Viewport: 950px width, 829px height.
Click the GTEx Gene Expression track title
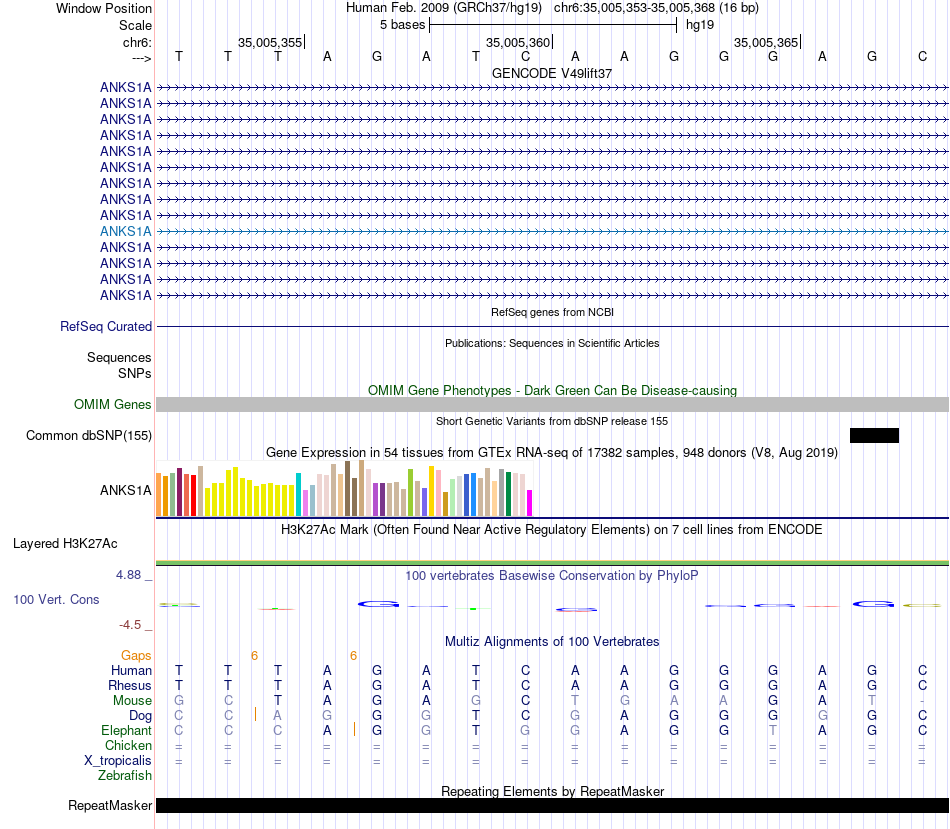[x=552, y=453]
